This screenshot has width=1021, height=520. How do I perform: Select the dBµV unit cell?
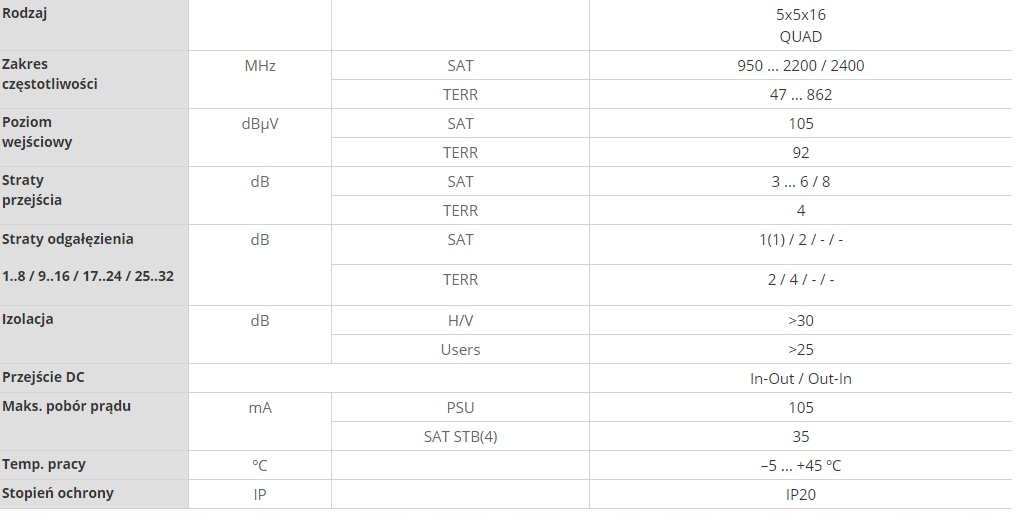click(260, 124)
